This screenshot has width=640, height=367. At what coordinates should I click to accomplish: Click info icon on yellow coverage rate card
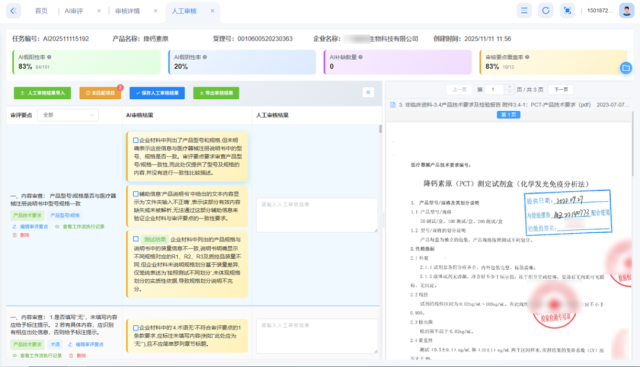pos(527,57)
